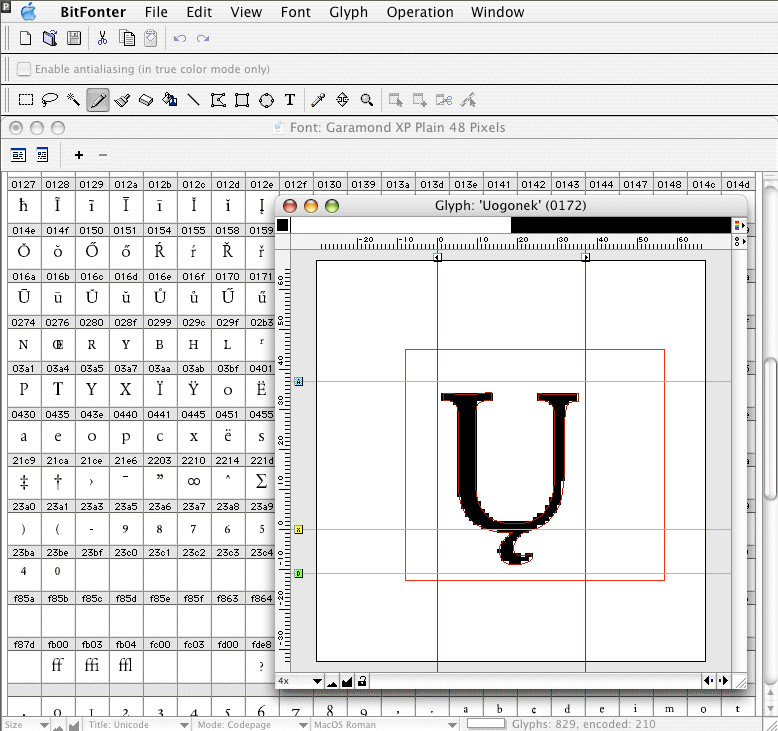Redo the last undone action
The width and height of the screenshot is (778, 731).
[203, 38]
